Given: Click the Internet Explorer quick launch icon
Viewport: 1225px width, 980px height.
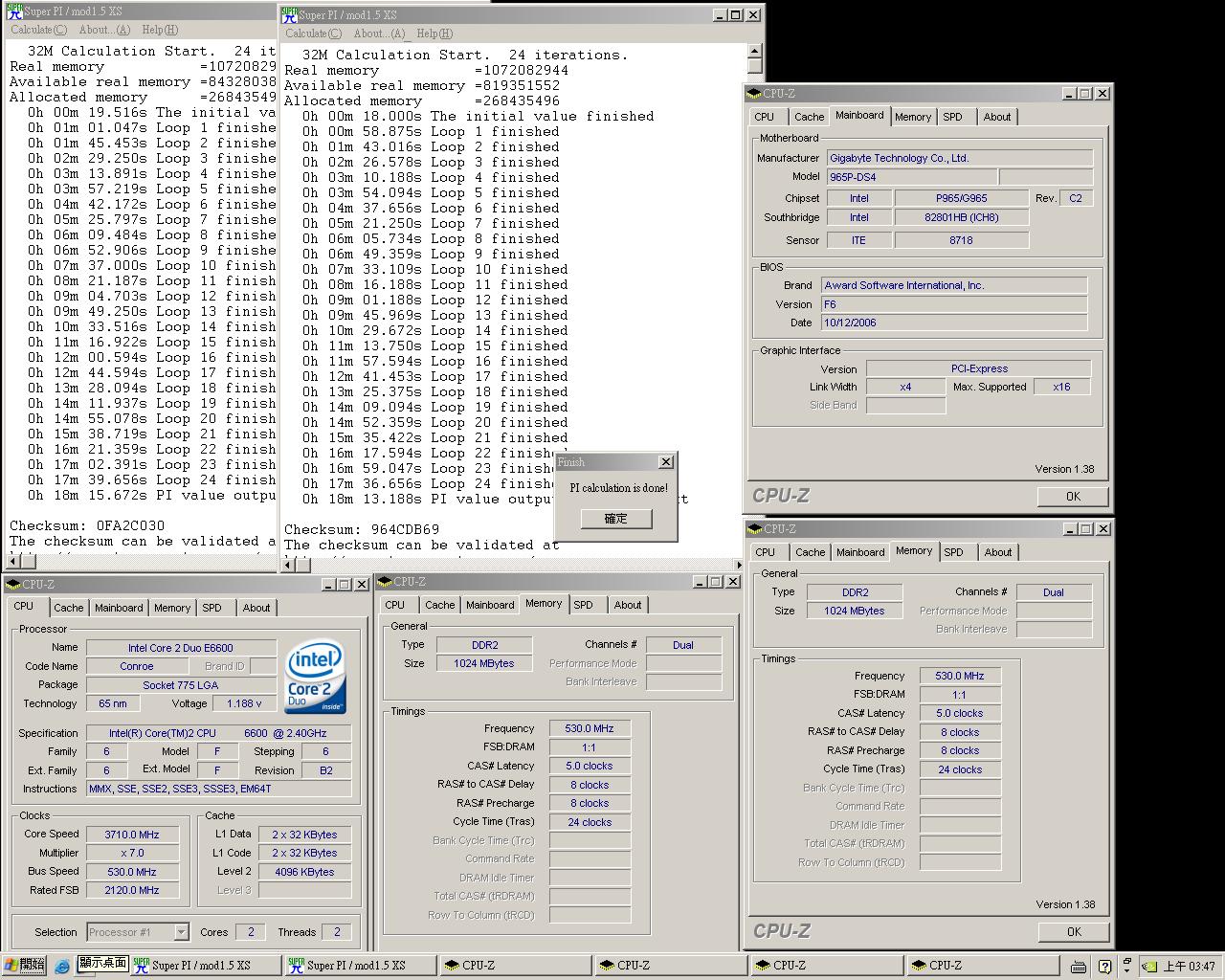Looking at the screenshot, I should (62, 966).
